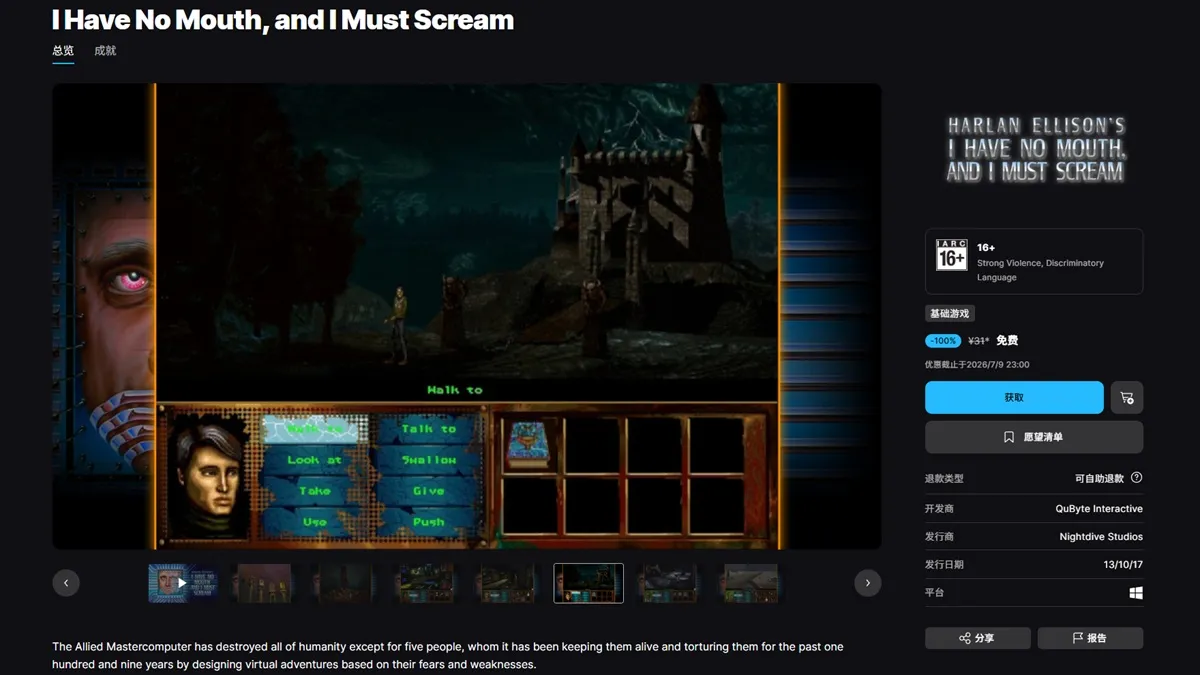Click the game title heading
Viewport: 1200px width, 675px height.
(283, 19)
